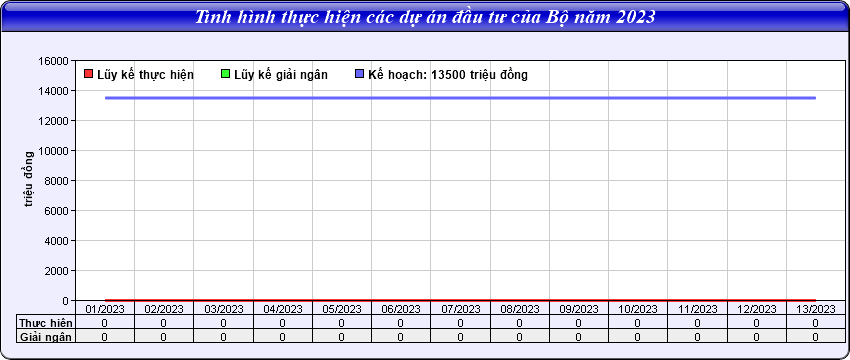Click the green Lũy kế giải ngân legend swatch
This screenshot has height=360, width=850.
click(x=226, y=74)
